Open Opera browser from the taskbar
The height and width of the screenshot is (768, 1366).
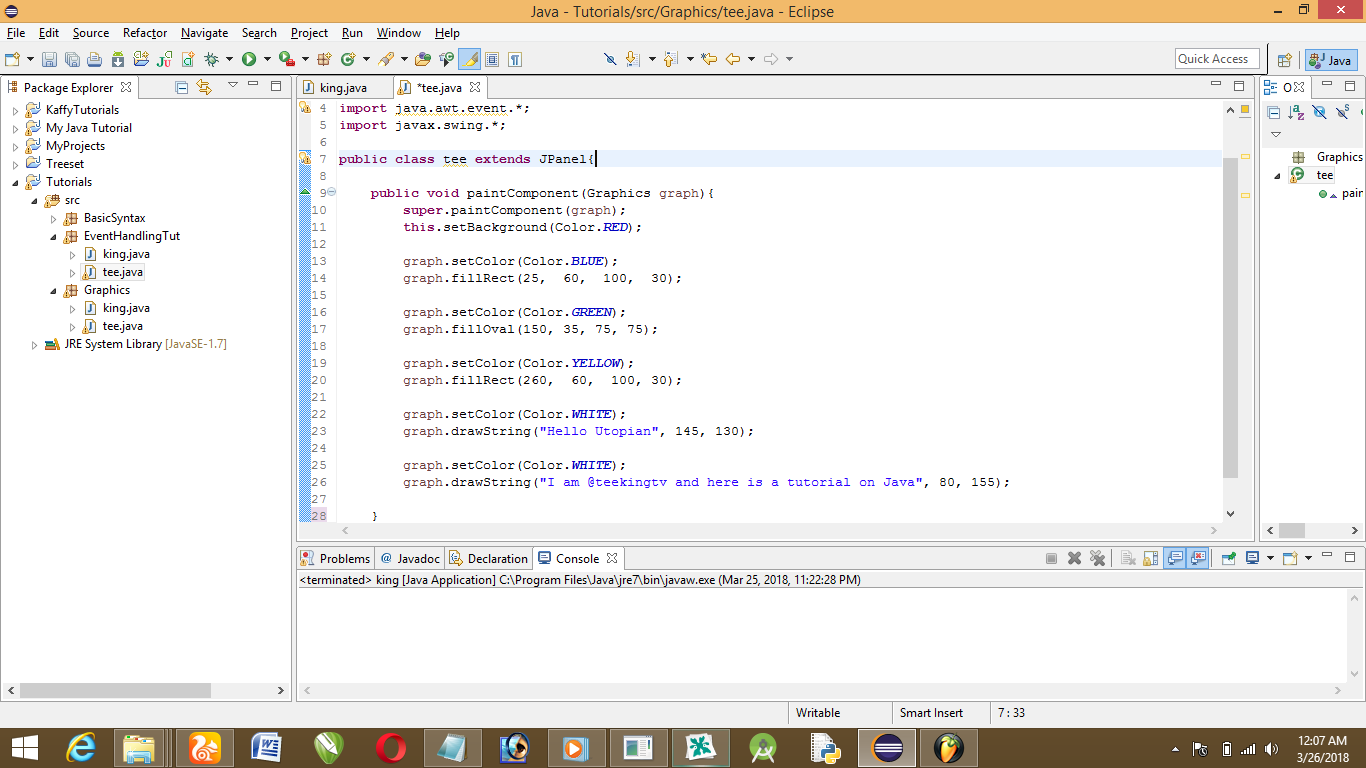391,747
